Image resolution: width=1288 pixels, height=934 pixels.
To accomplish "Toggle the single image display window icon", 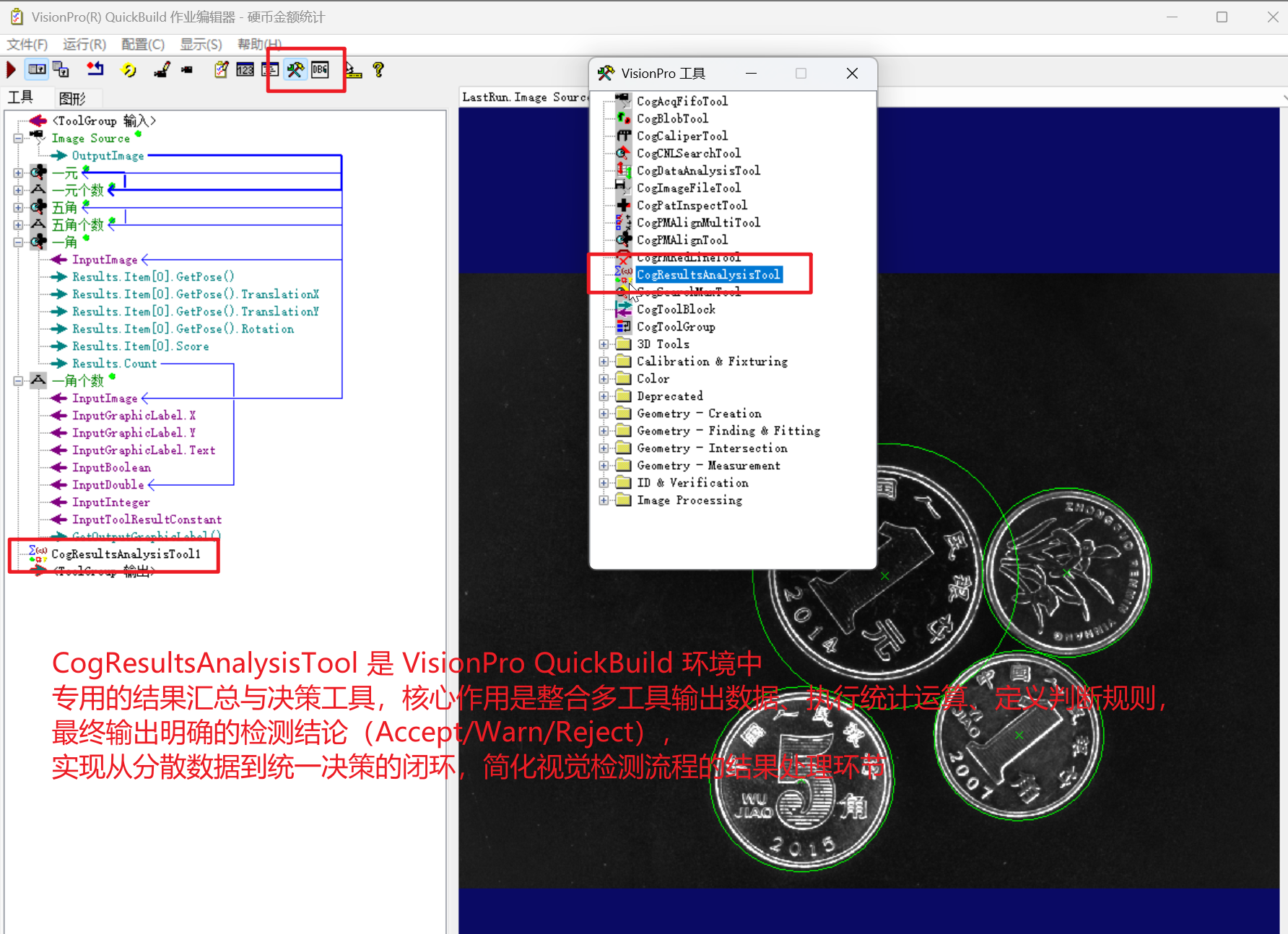I will [x=37, y=70].
